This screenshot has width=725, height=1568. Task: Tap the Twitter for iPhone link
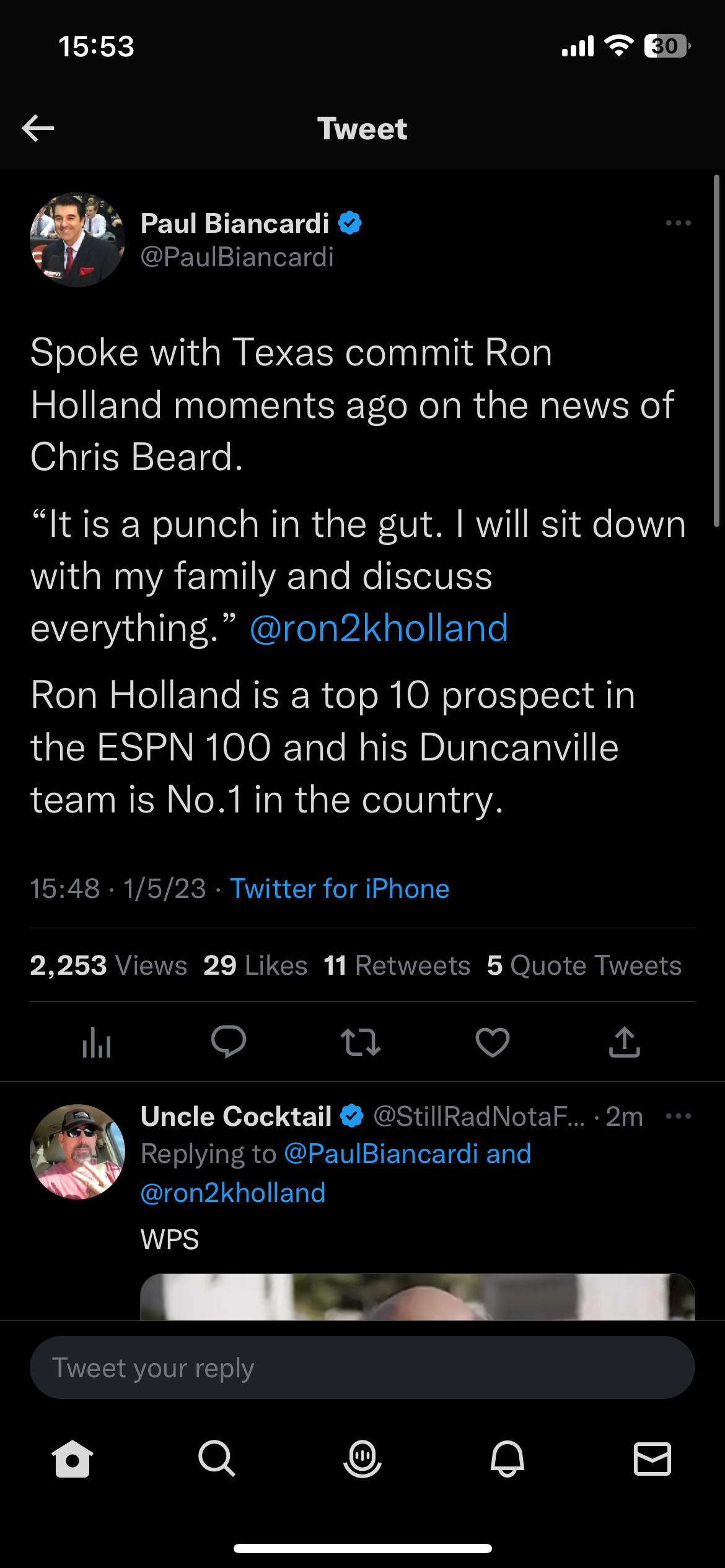coord(340,889)
